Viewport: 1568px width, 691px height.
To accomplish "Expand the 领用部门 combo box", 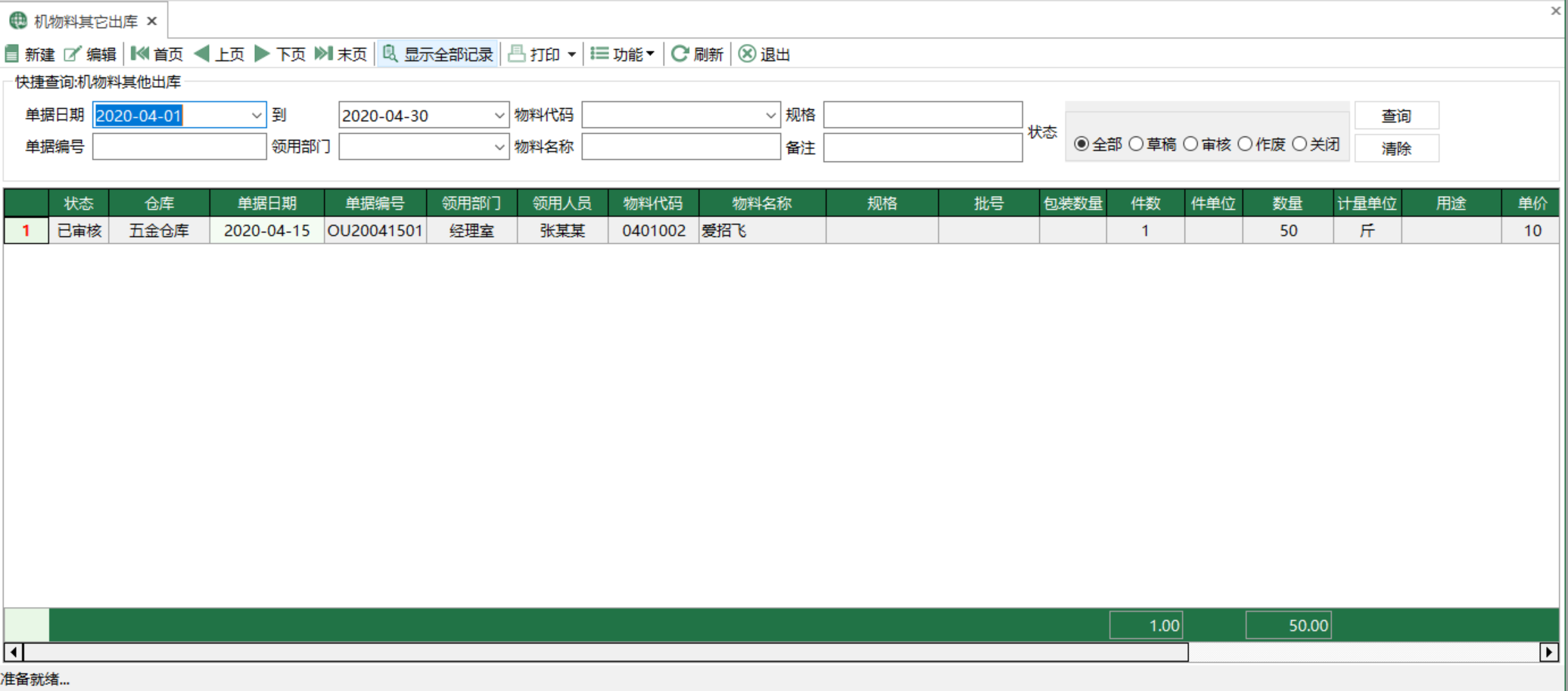I will pos(499,147).
